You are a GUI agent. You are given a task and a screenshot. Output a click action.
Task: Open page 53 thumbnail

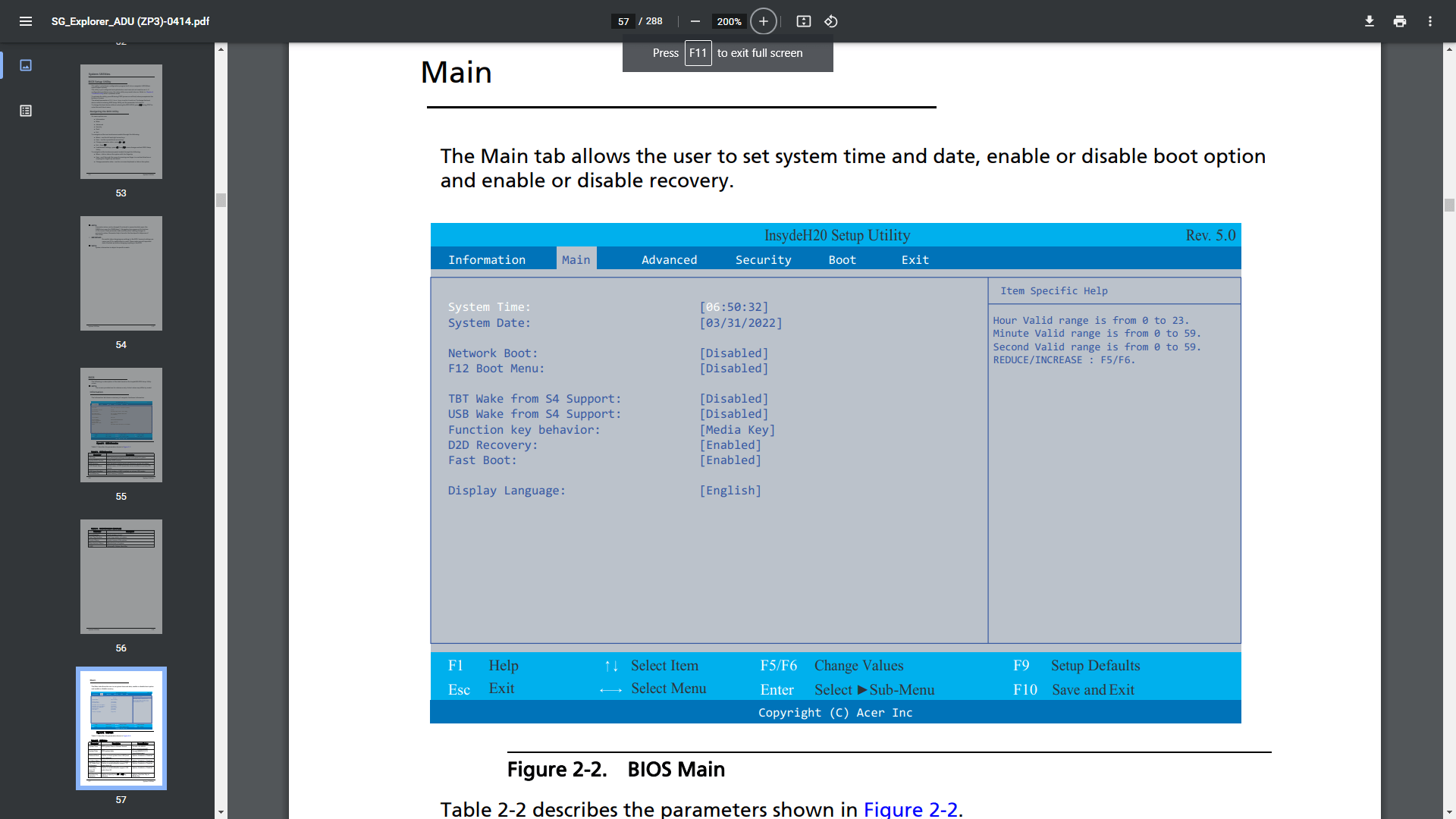(121, 121)
